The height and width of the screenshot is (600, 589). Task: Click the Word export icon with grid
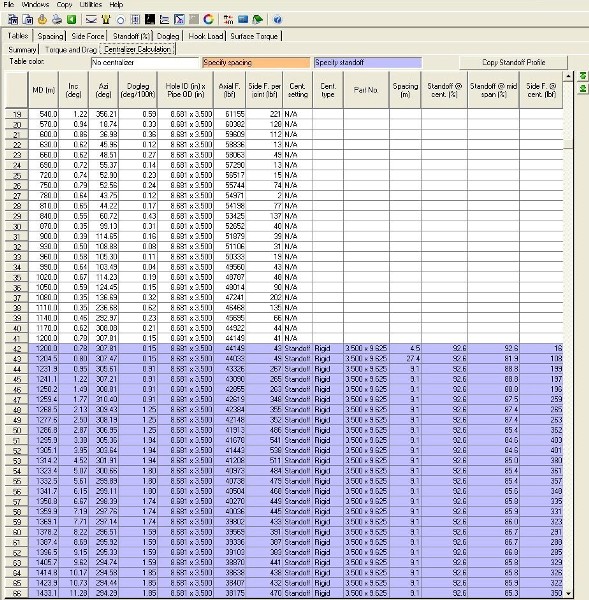(x=13, y=19)
